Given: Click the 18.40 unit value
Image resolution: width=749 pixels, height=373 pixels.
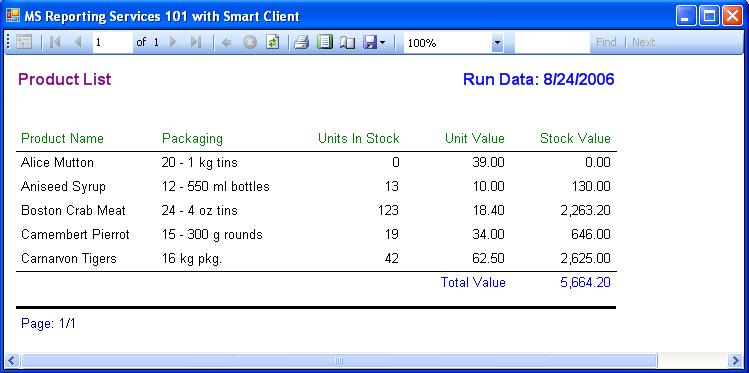Looking at the screenshot, I should click(488, 211).
